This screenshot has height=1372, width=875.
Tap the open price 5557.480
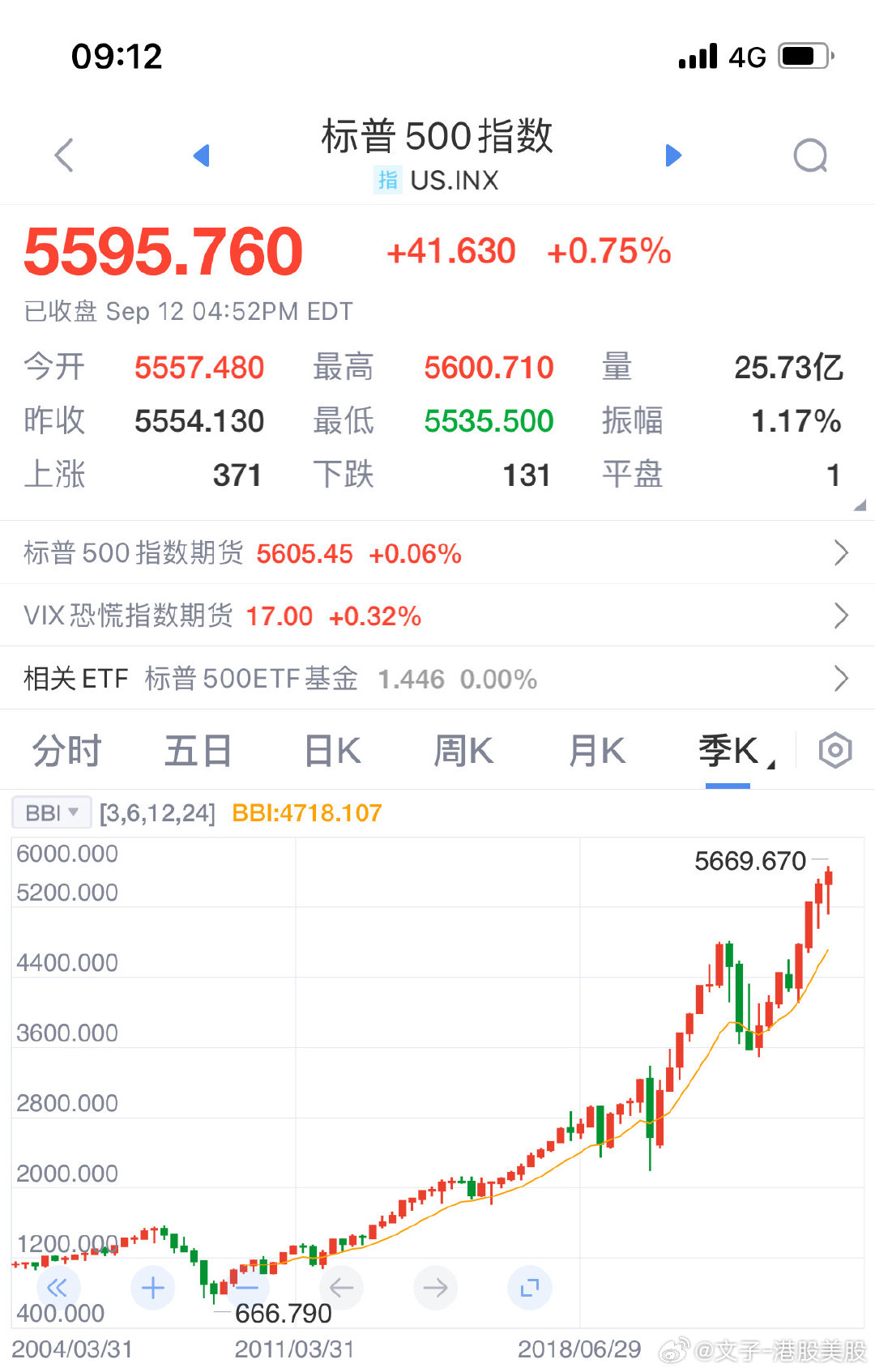tap(199, 368)
